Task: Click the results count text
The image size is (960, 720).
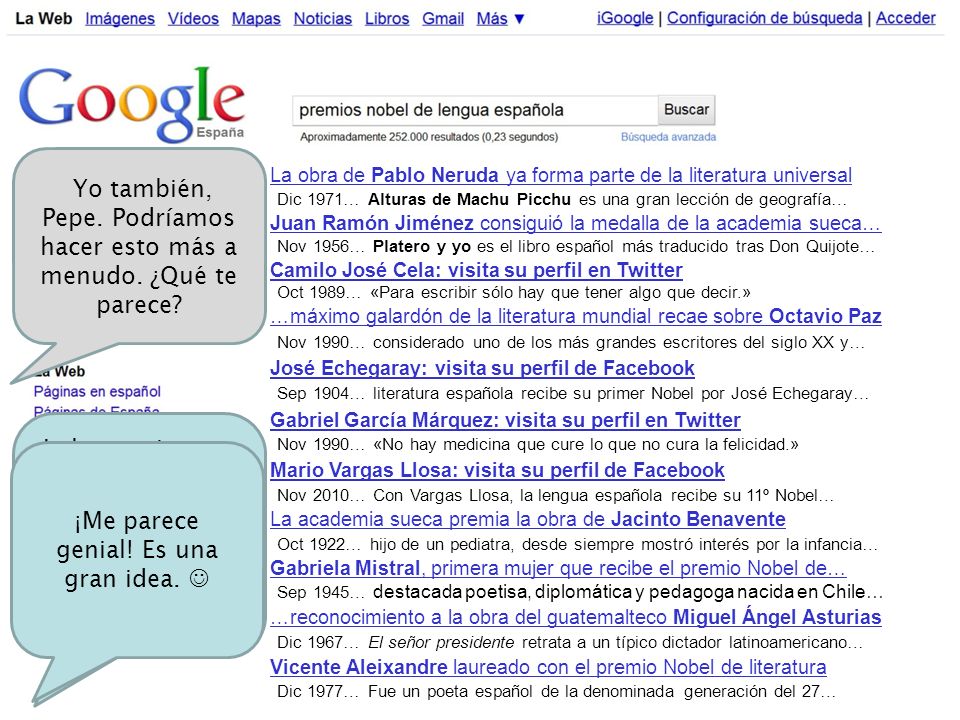Action: point(429,137)
